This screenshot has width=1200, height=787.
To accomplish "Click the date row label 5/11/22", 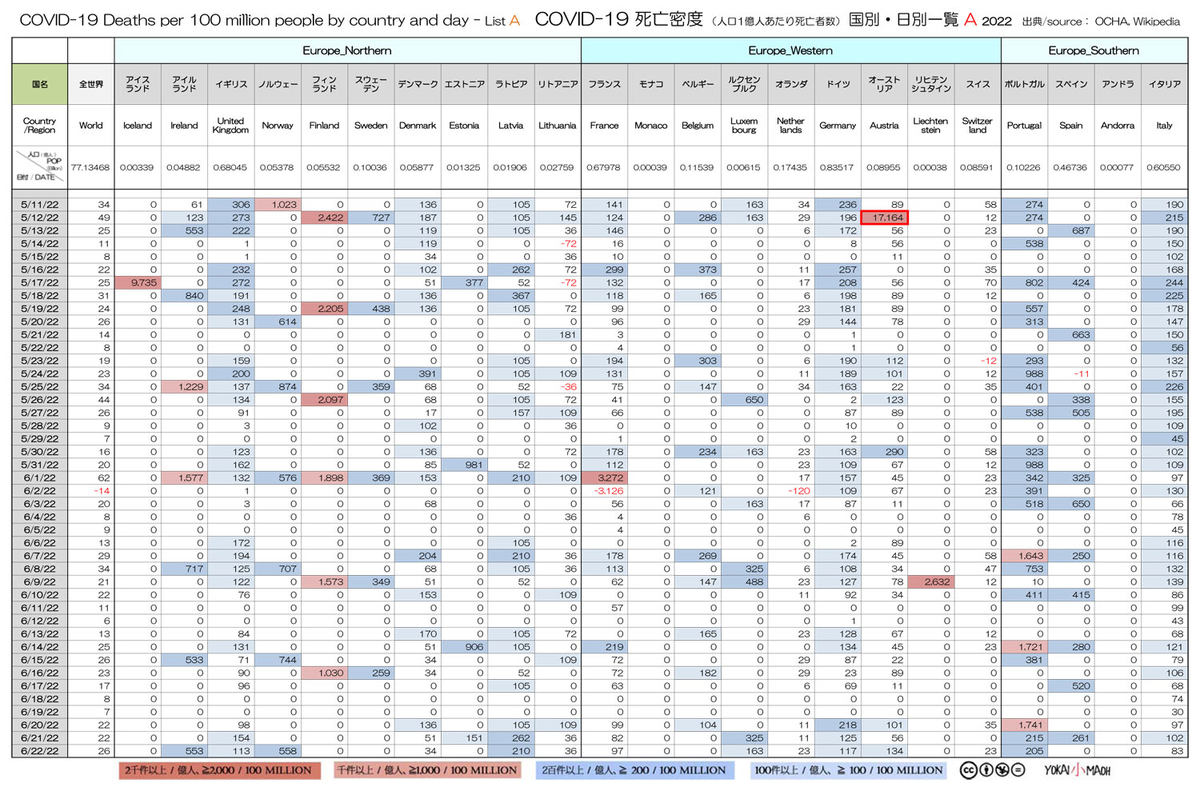I will (41, 205).
